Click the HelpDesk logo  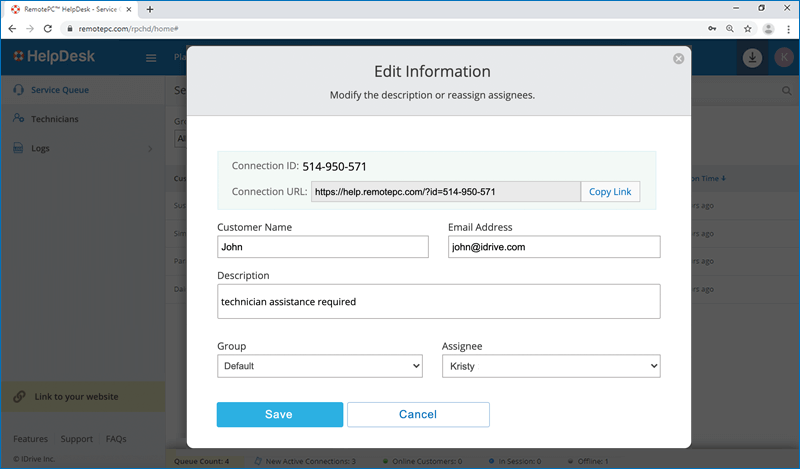tap(53, 57)
